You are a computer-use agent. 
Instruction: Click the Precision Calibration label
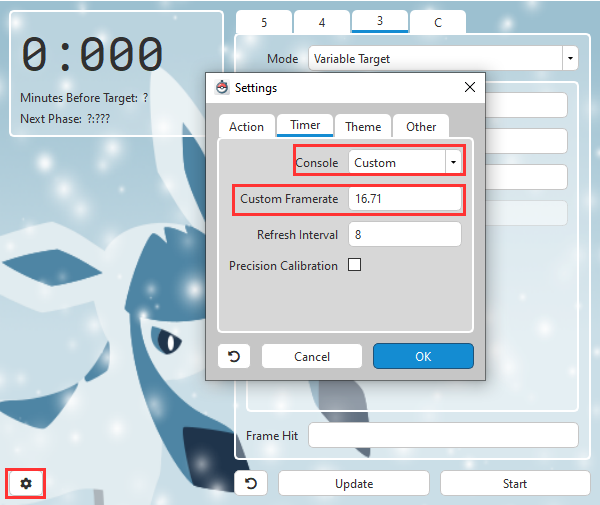pos(283,266)
